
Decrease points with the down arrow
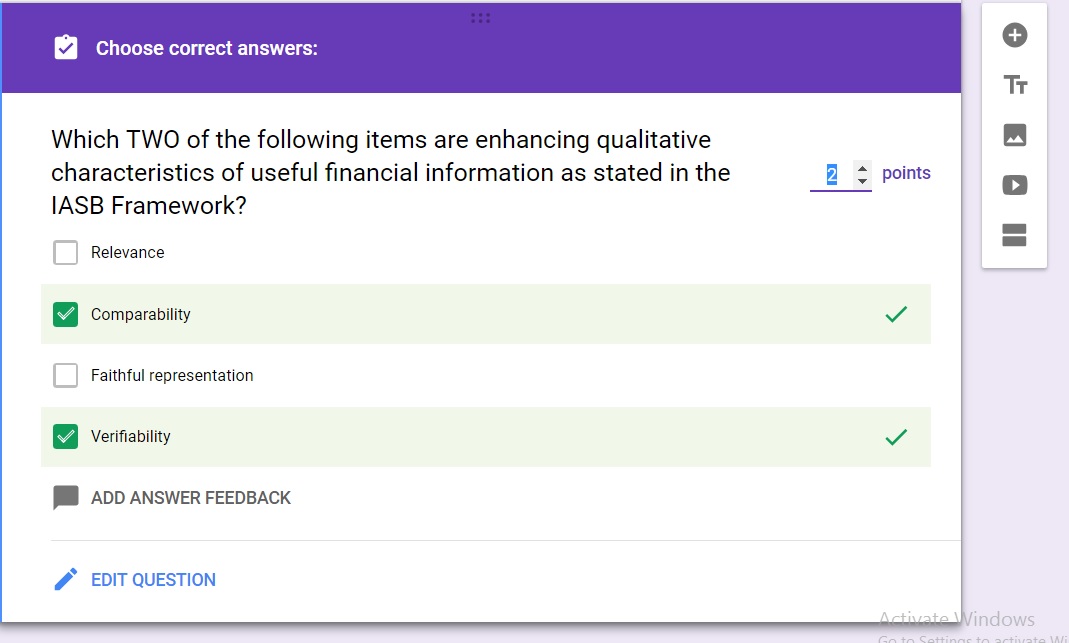pos(863,181)
